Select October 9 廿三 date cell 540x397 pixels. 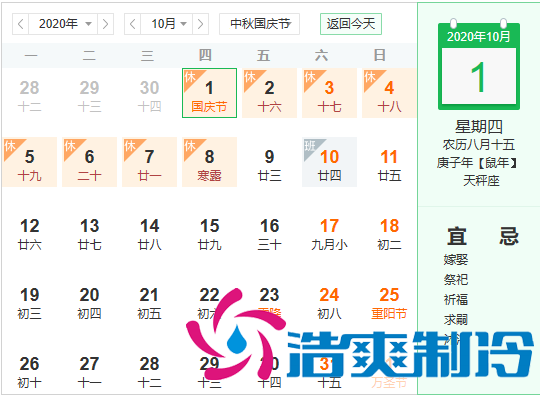coord(269,162)
